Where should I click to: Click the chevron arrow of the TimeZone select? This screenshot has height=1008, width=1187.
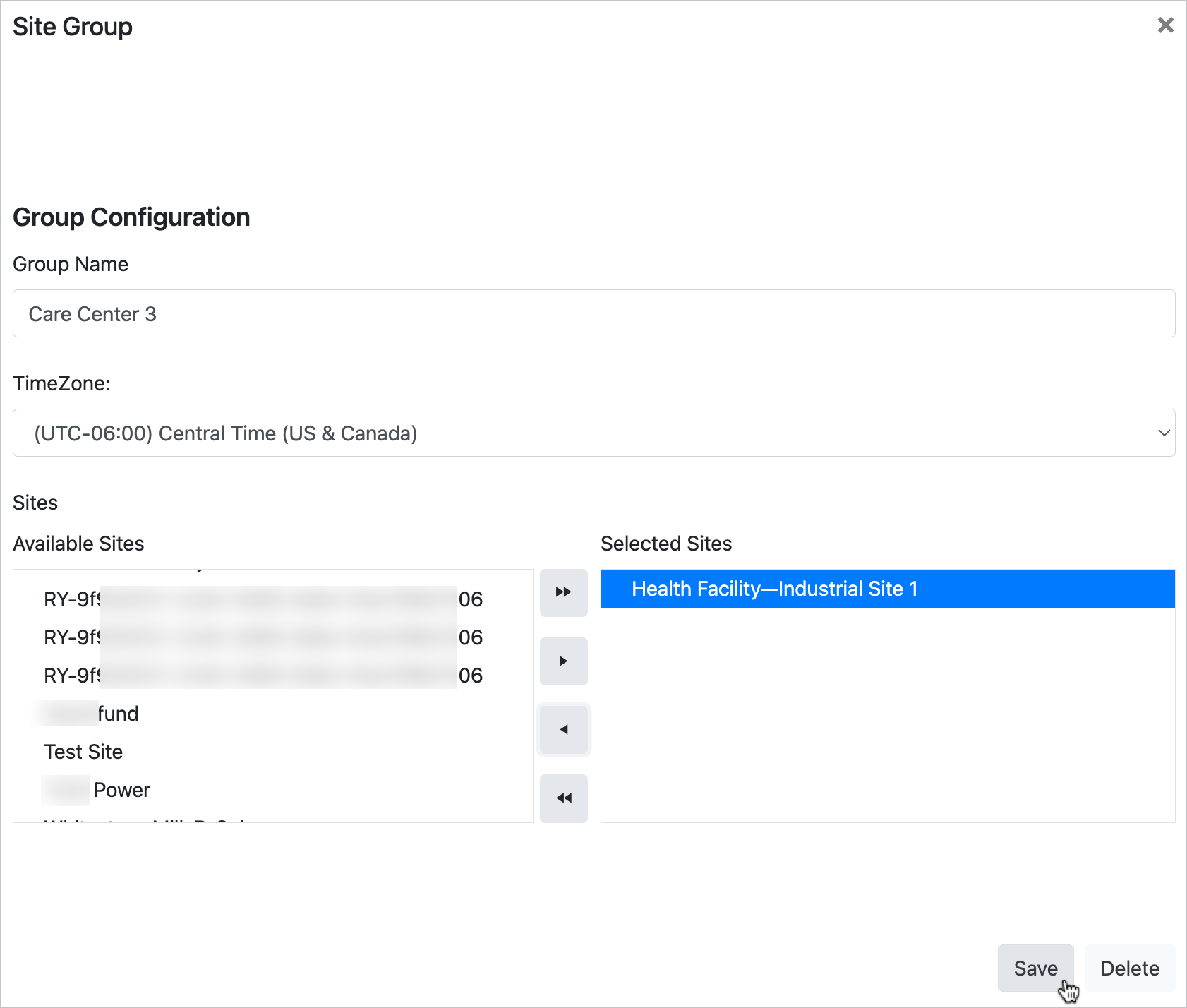pyautogui.click(x=1164, y=433)
